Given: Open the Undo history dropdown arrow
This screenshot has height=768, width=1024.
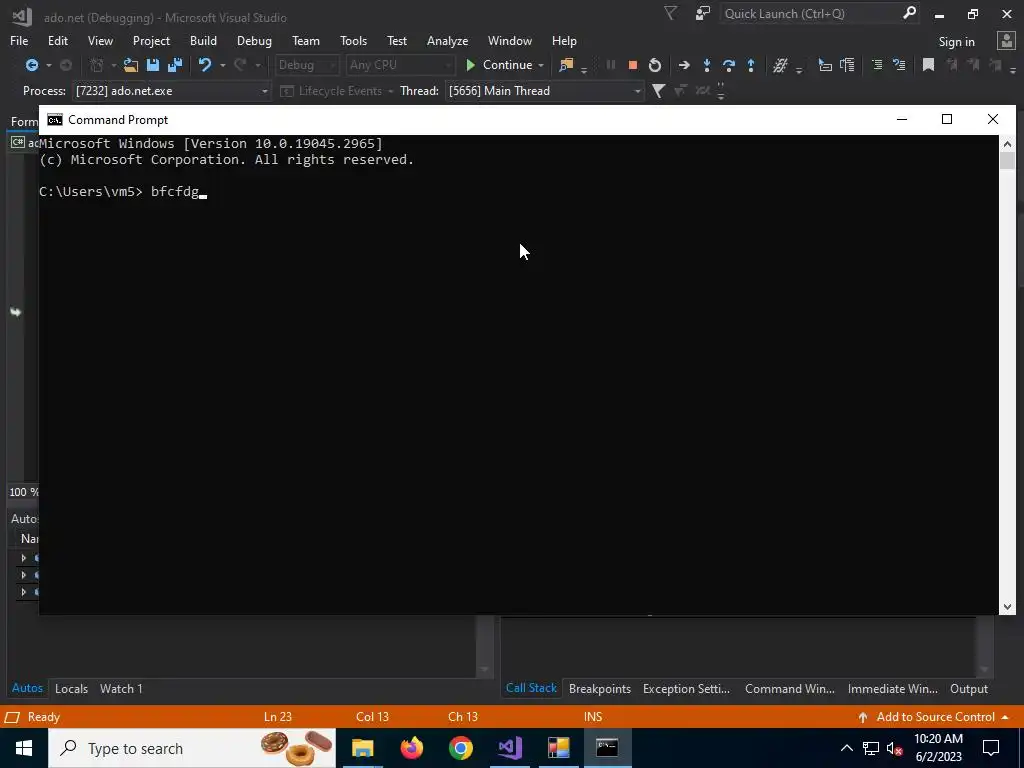Looking at the screenshot, I should [x=223, y=65].
